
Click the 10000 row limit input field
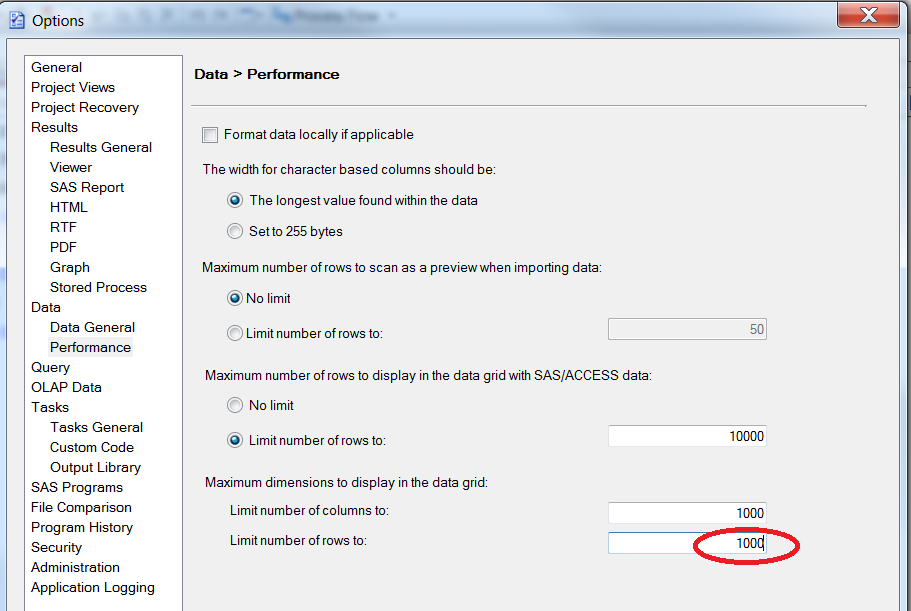click(687, 437)
